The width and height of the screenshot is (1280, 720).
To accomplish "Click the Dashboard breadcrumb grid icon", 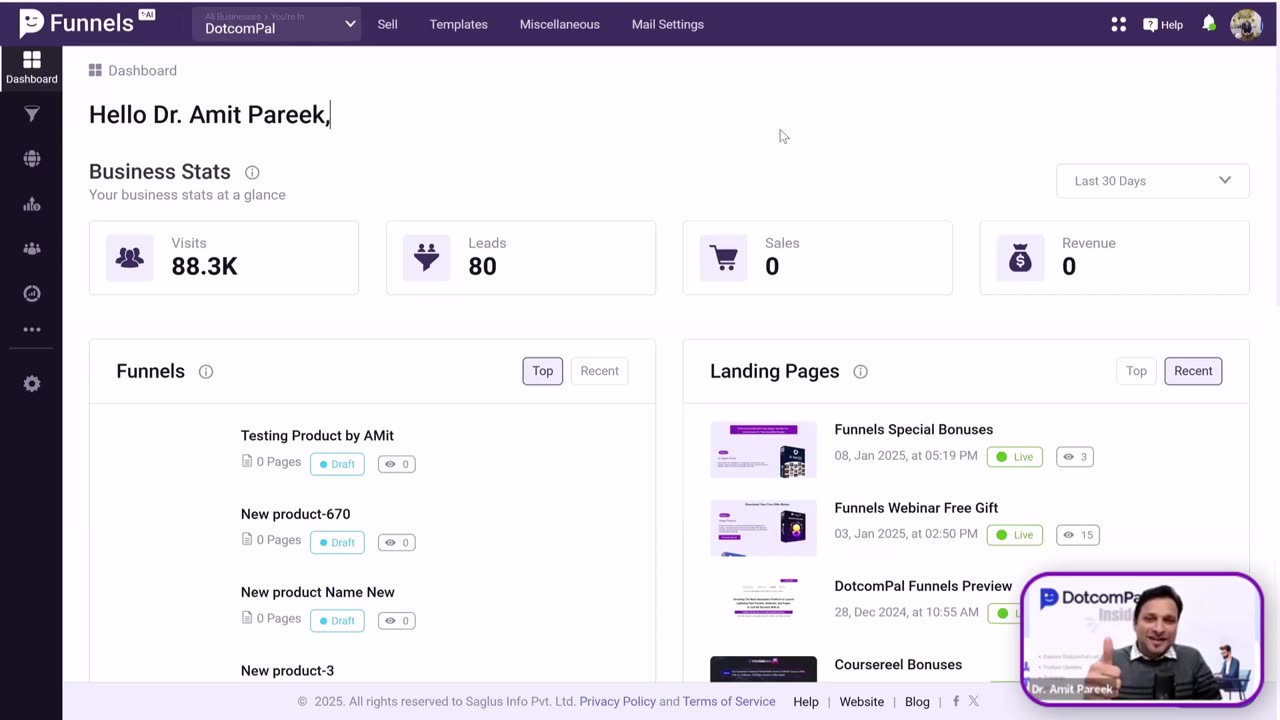I will pos(95,70).
